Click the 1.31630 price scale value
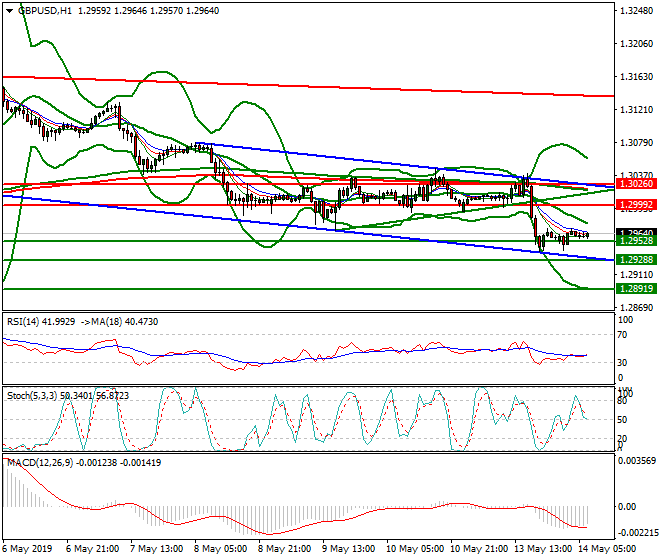Image resolution: width=660 pixels, height=560 pixels. click(636, 77)
